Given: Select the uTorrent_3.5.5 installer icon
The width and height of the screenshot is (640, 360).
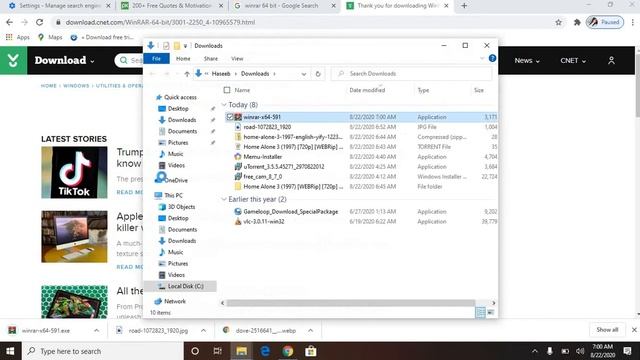Looking at the screenshot, I should (x=238, y=167).
